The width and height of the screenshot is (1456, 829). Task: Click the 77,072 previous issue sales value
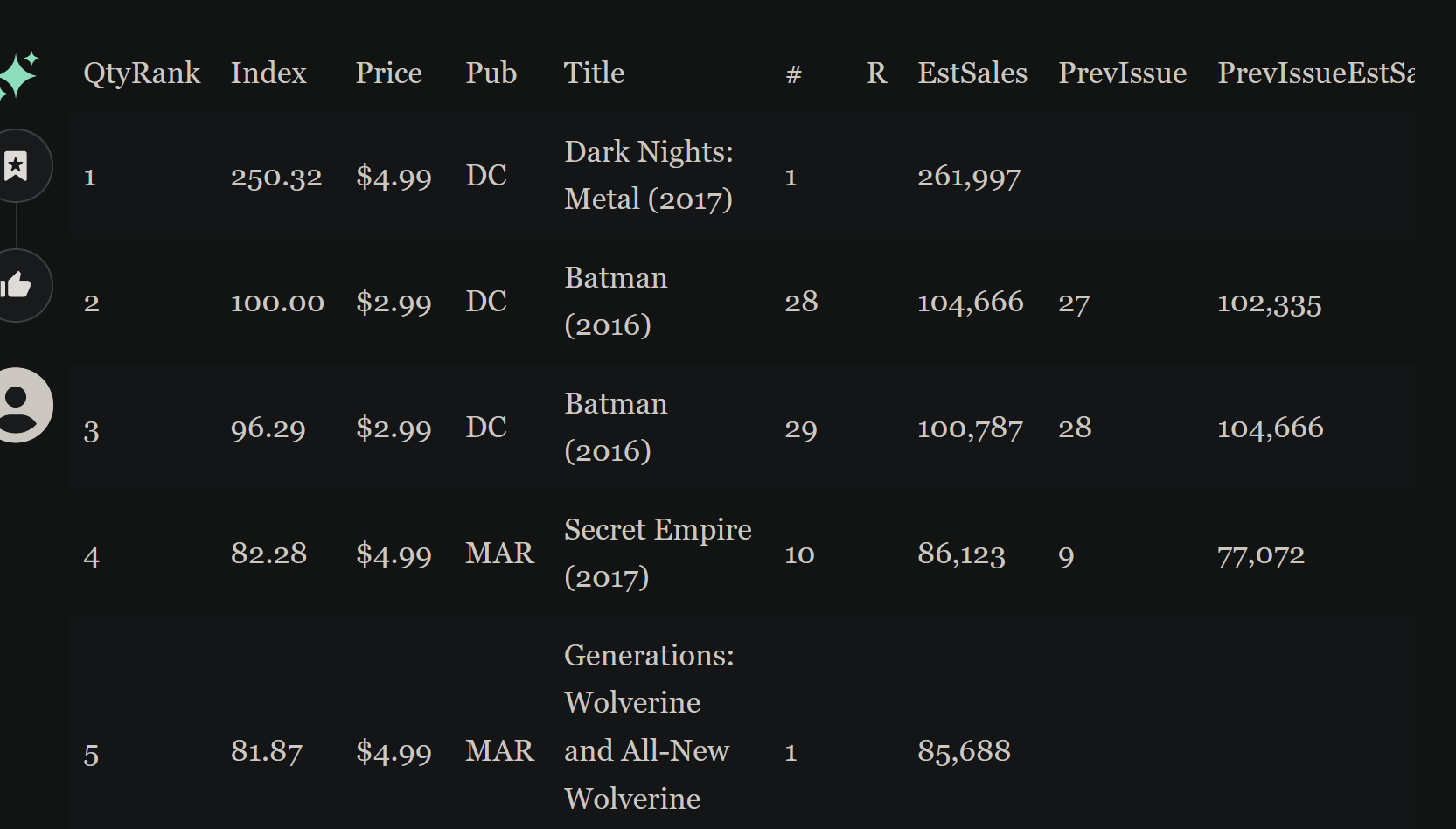click(1261, 554)
